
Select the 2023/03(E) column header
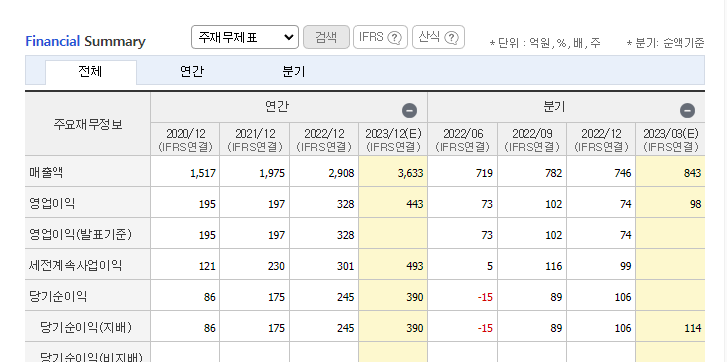[670, 140]
